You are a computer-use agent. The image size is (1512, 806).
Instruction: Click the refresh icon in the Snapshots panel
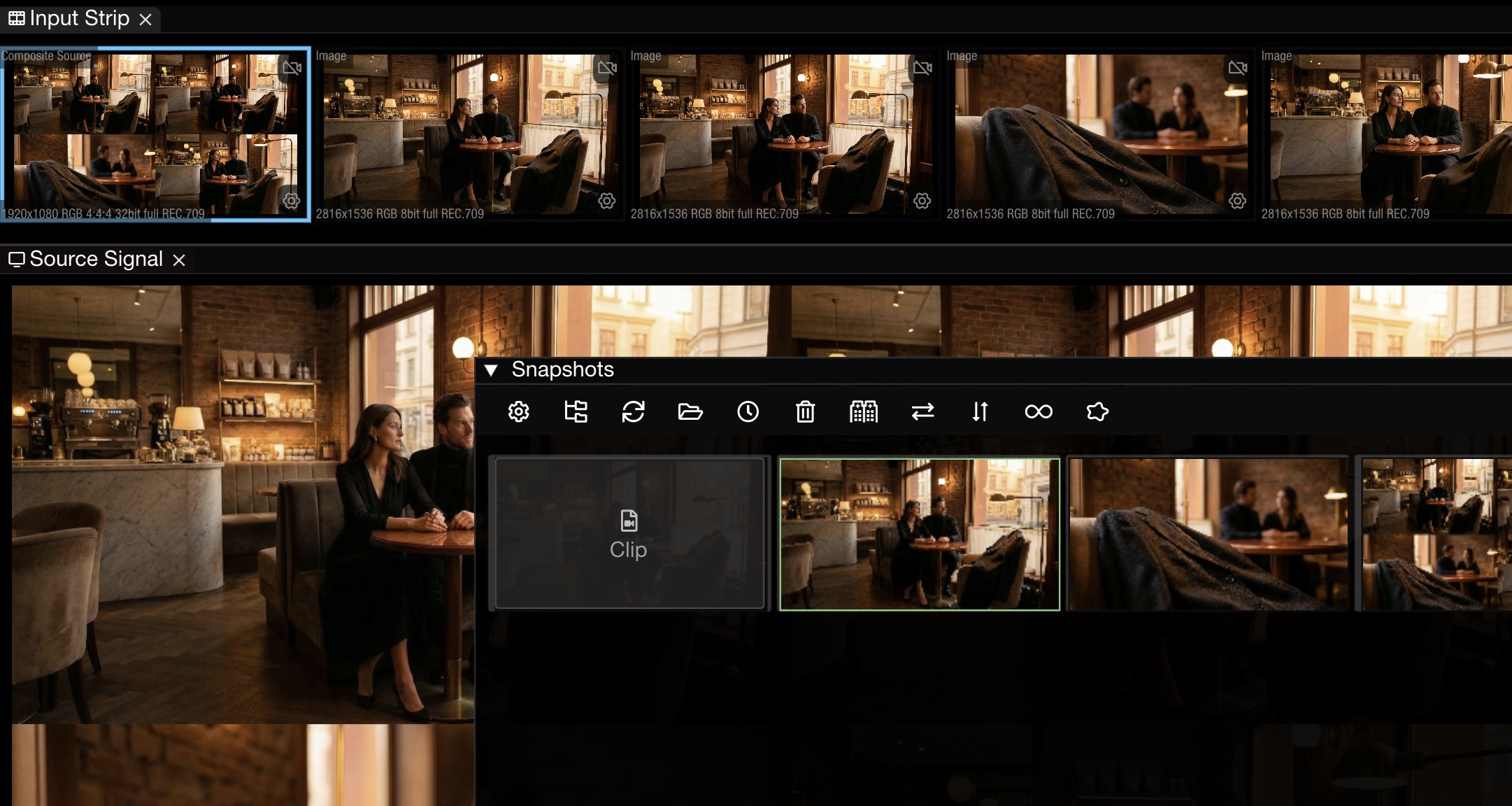click(634, 411)
